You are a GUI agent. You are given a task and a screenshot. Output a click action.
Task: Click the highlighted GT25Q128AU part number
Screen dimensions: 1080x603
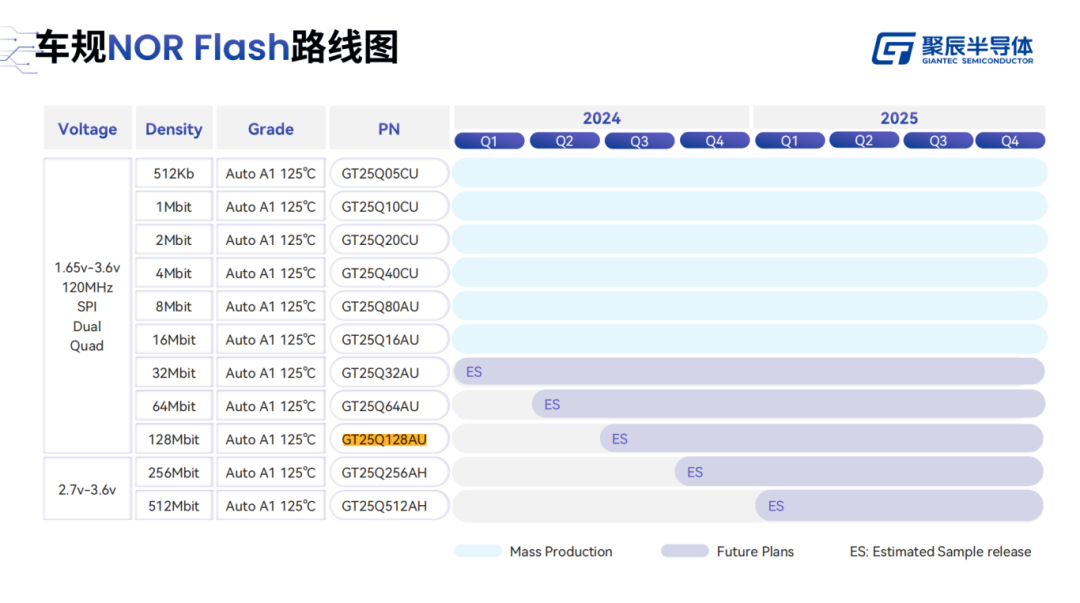point(384,439)
